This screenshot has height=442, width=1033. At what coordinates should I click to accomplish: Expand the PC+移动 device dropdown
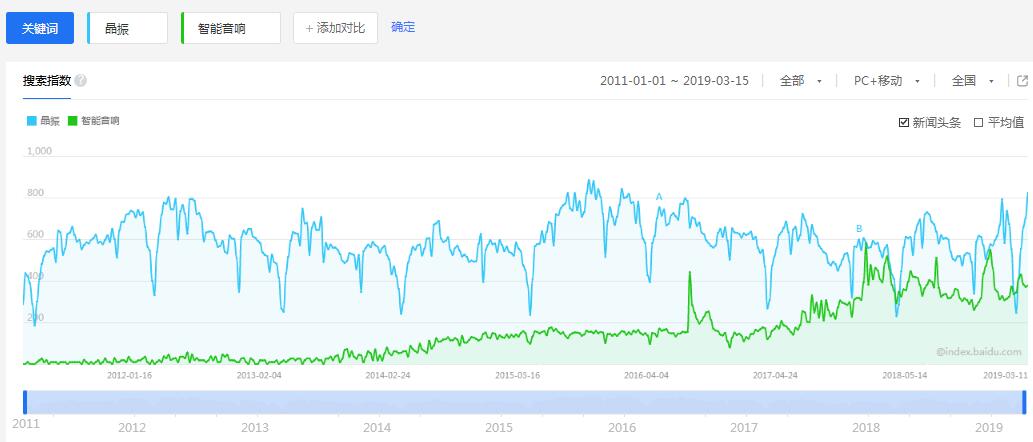pos(887,81)
